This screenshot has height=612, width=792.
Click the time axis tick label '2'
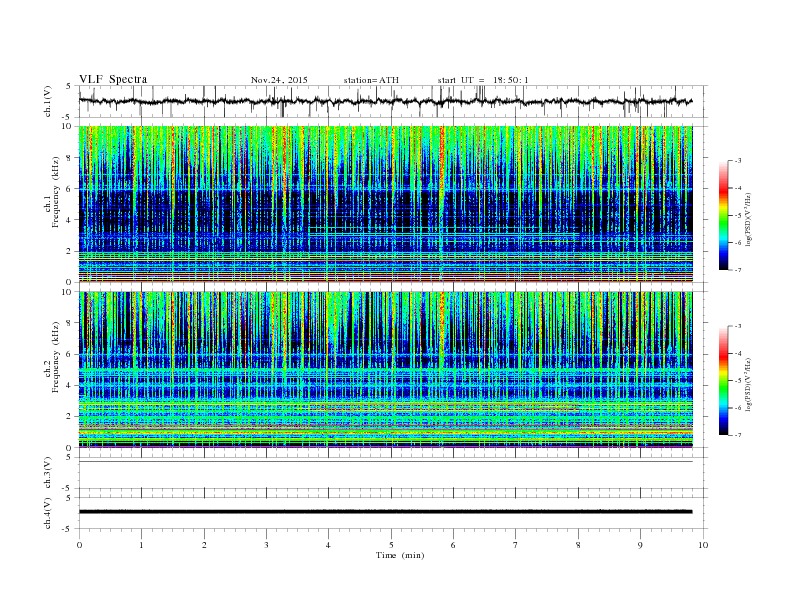[204, 545]
